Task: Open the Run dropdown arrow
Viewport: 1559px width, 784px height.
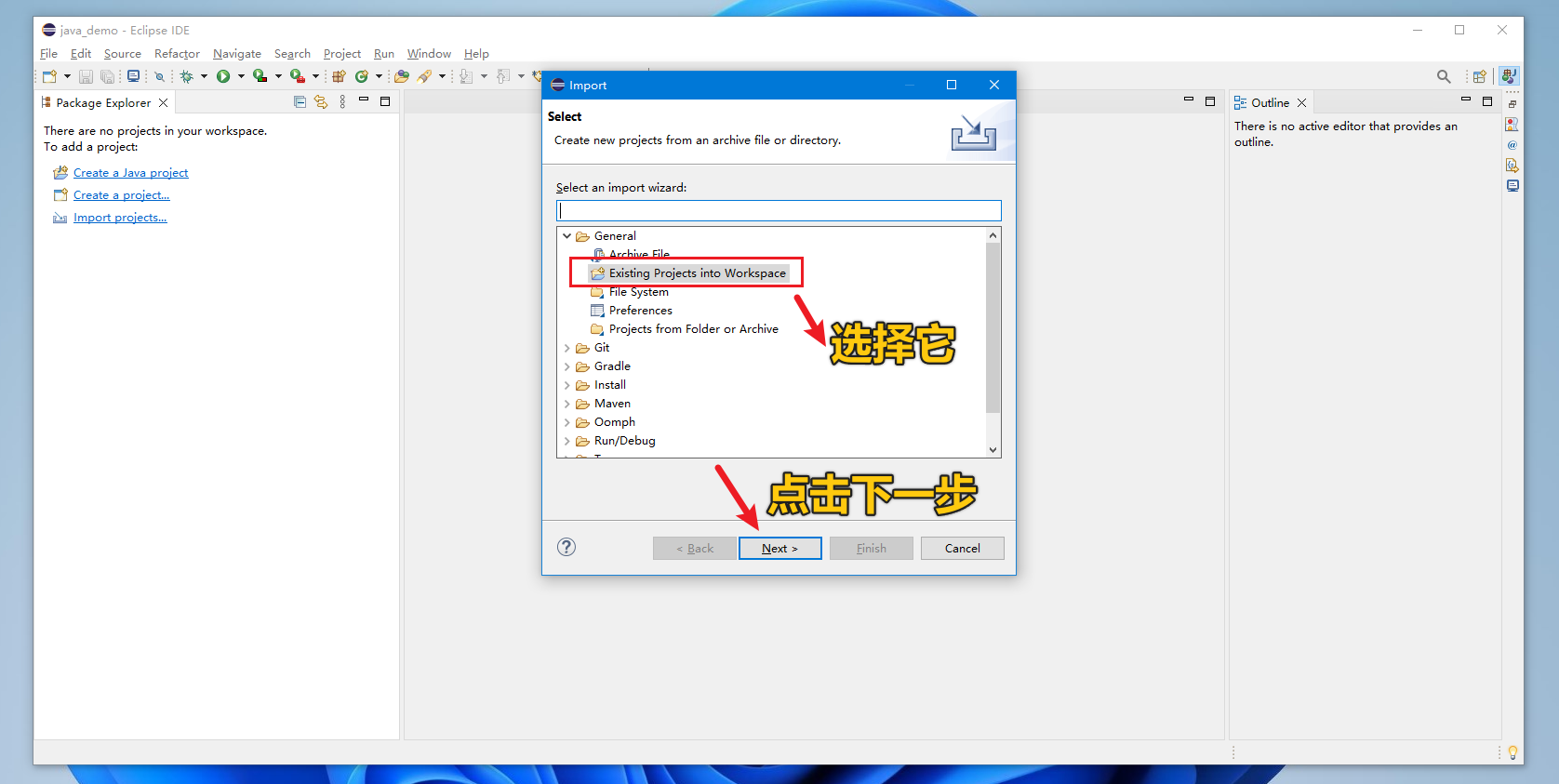Action: pos(241,76)
